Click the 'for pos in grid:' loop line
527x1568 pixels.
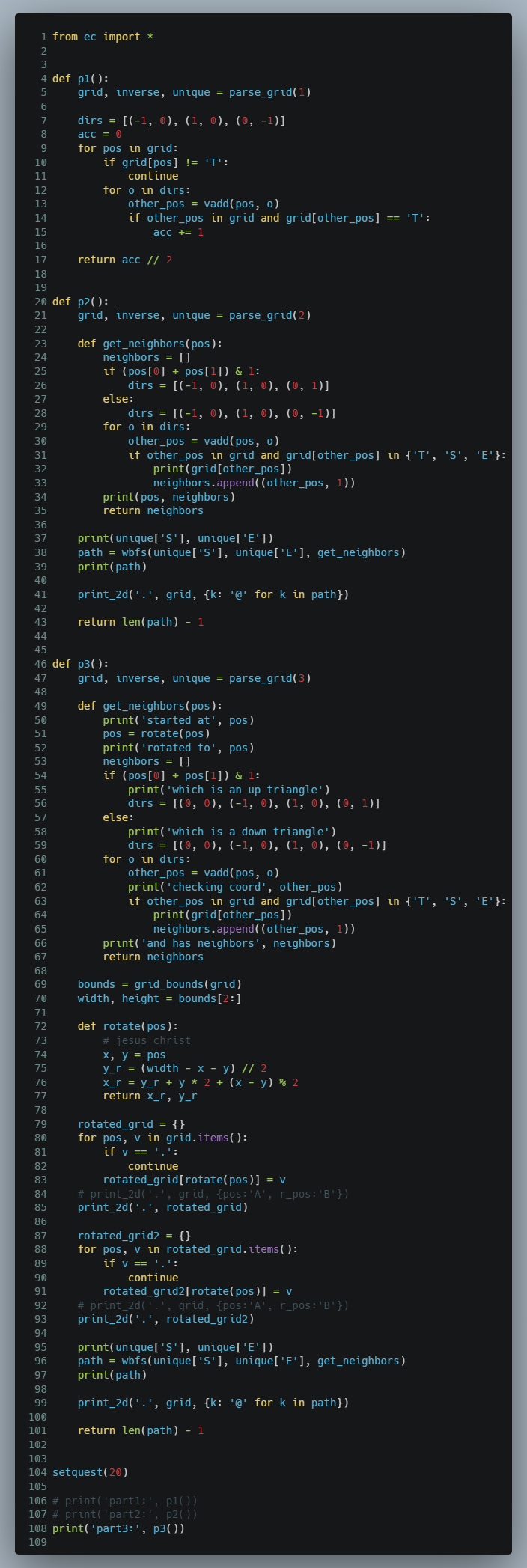point(128,148)
